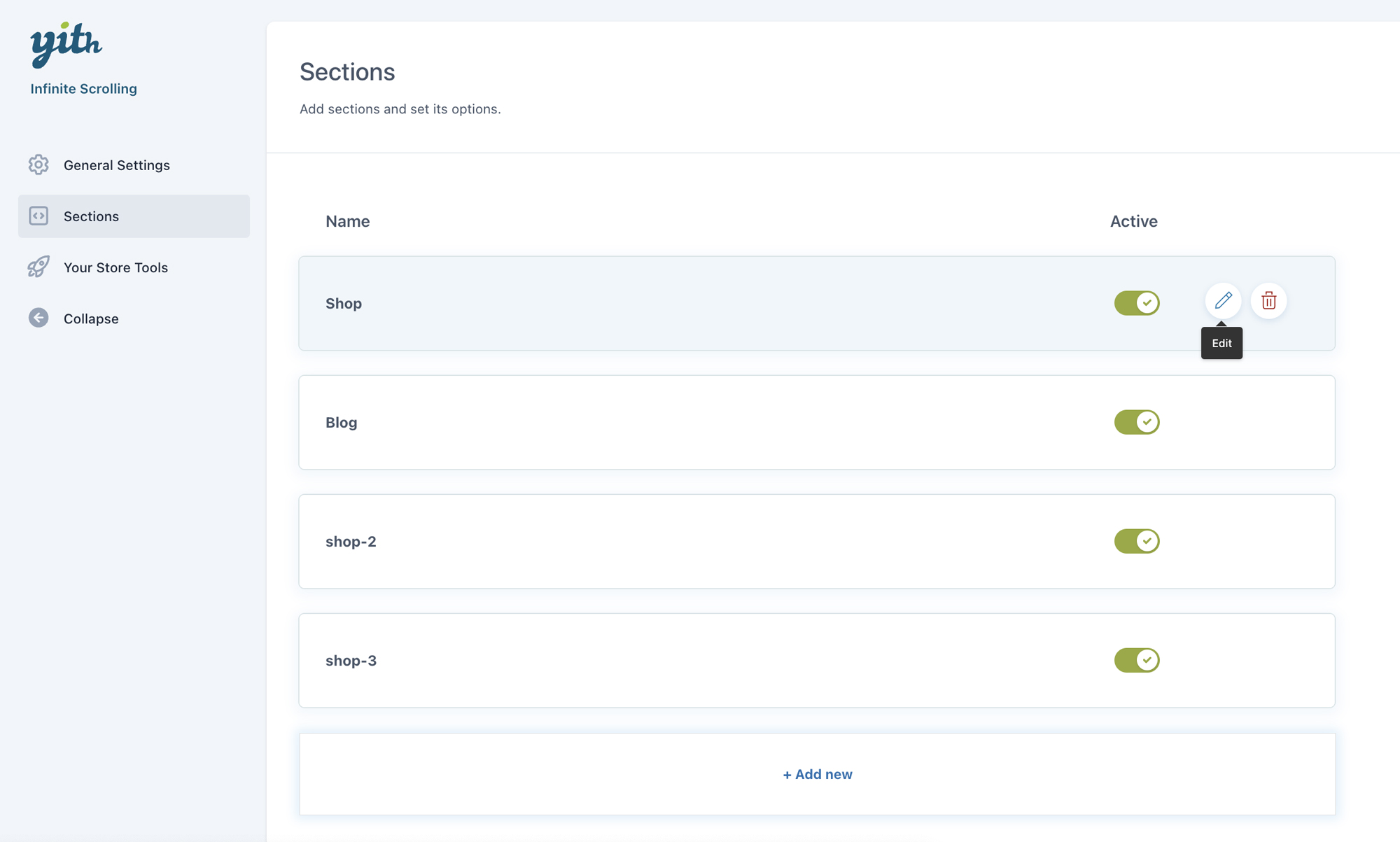Click the General Settings gear icon

tap(38, 164)
